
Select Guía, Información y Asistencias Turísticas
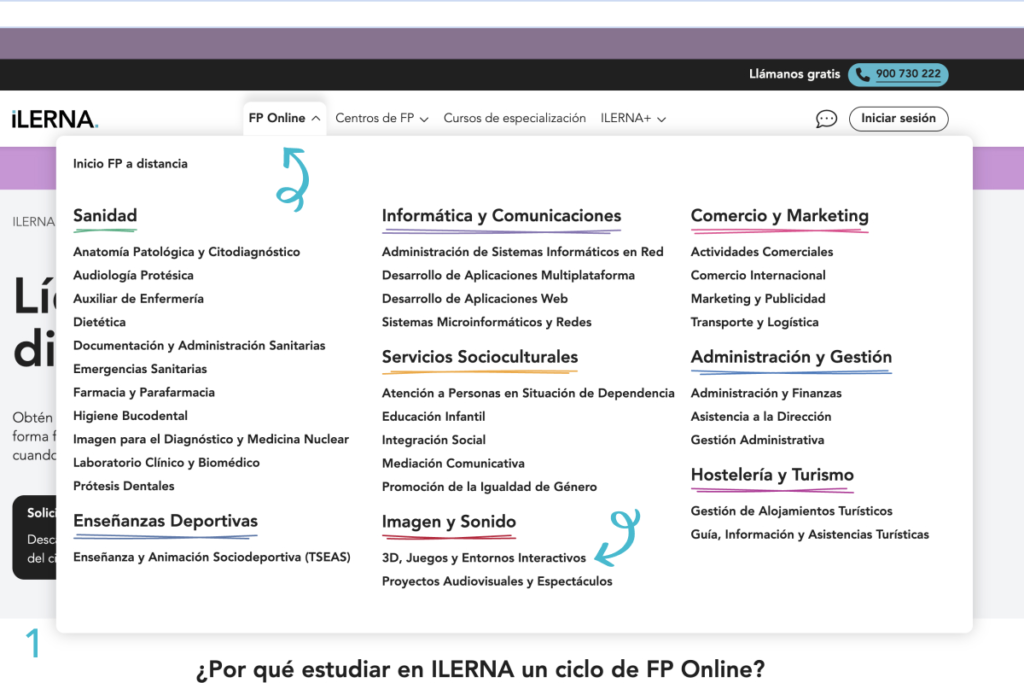(810, 534)
